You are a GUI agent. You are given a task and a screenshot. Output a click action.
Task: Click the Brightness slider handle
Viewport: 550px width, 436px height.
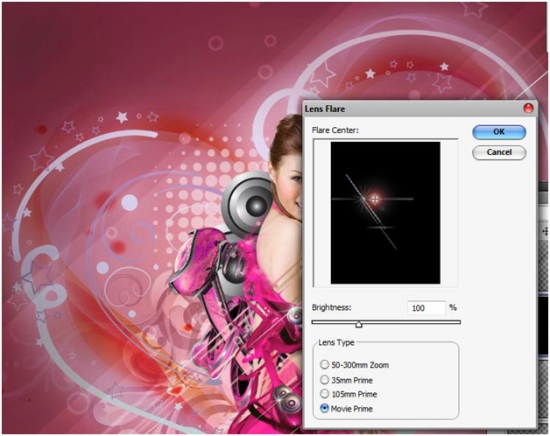point(358,324)
